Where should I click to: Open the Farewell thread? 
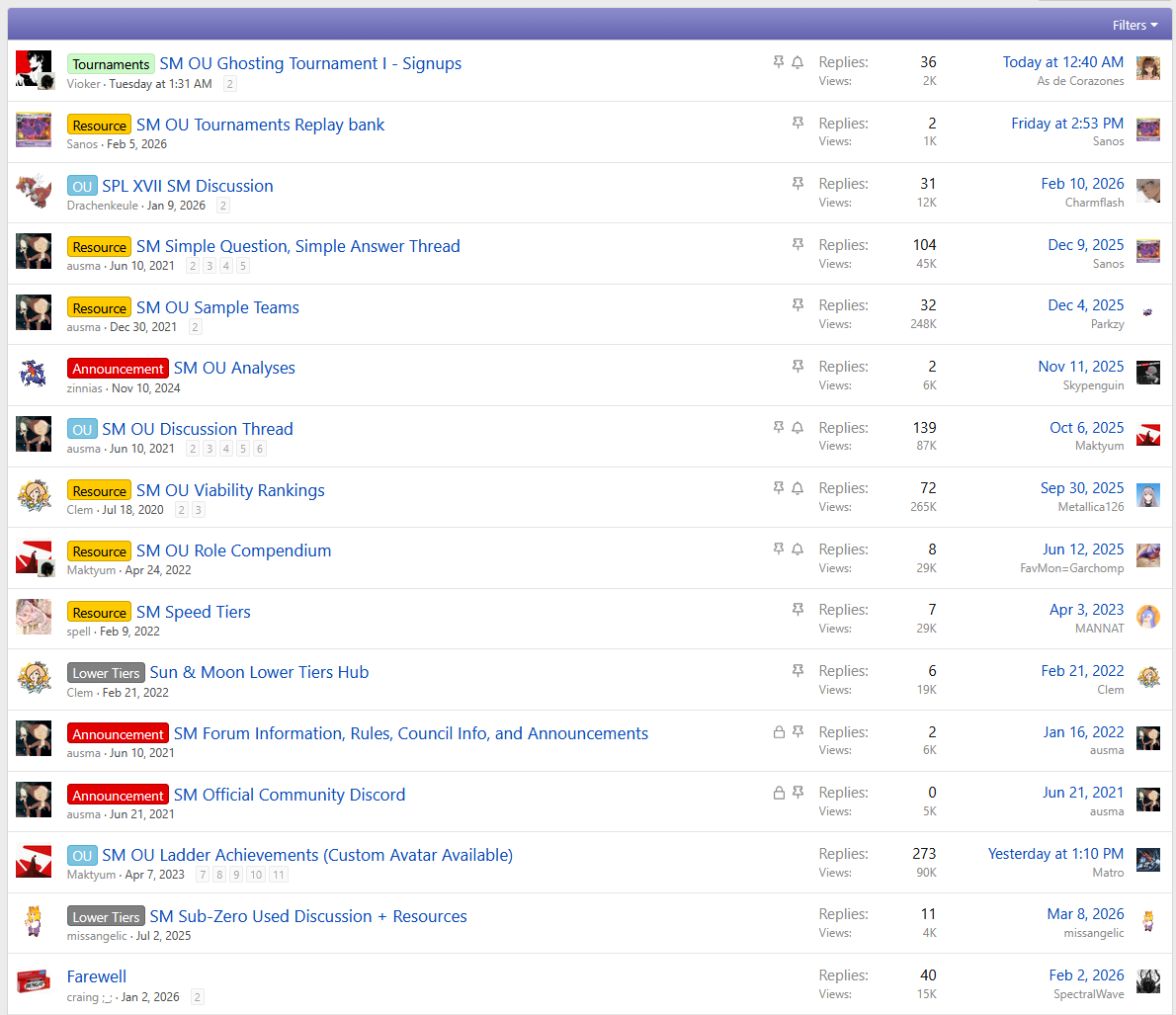(x=97, y=976)
